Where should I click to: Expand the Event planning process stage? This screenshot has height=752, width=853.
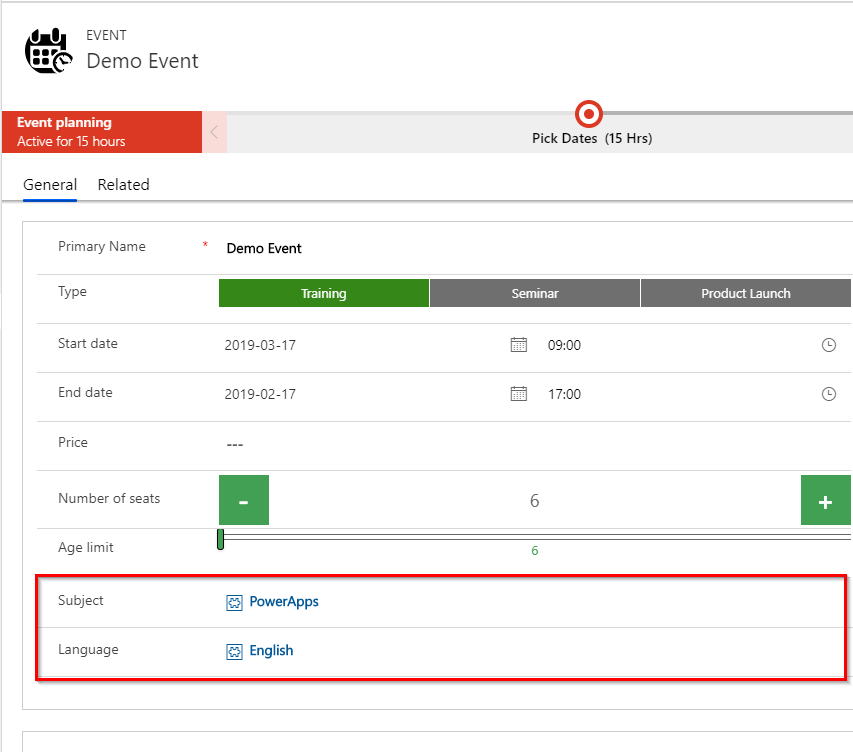click(x=101, y=132)
